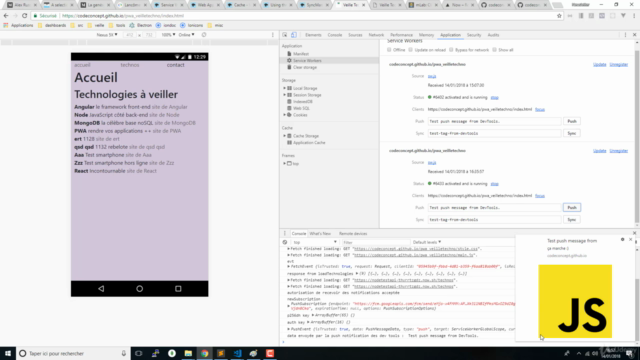Switch to Chrome in the taskbar

pos(204,353)
